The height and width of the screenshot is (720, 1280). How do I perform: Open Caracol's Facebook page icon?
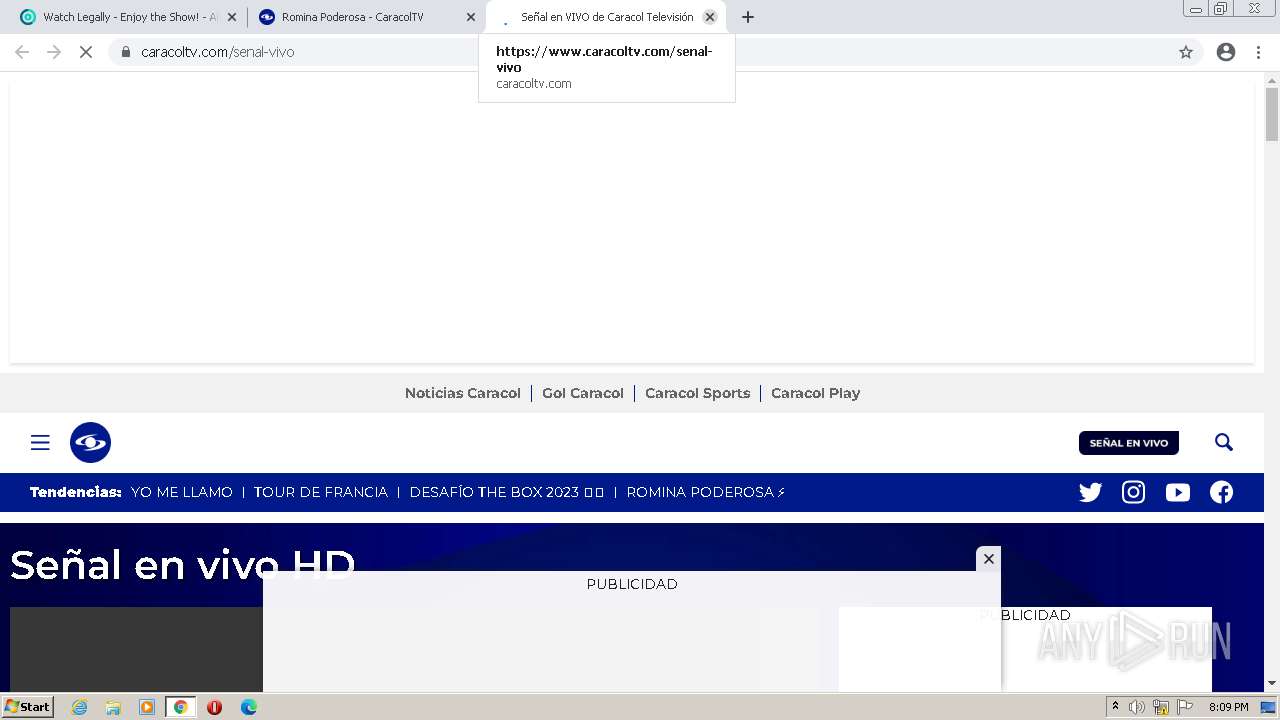coord(1221,492)
